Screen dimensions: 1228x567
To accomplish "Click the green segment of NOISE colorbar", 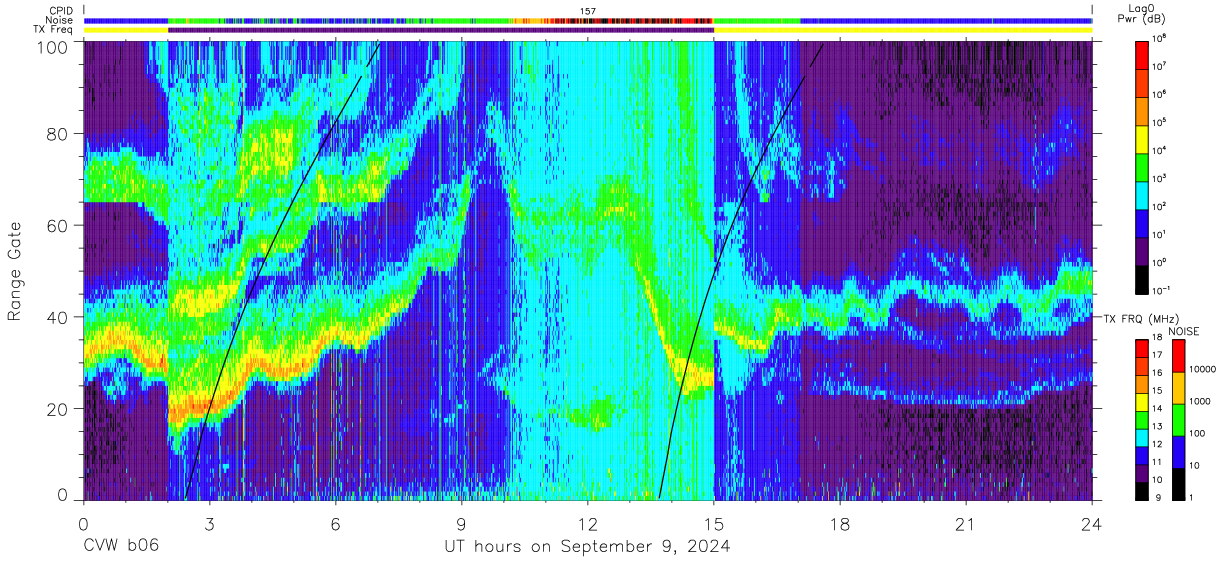I will (1177, 419).
